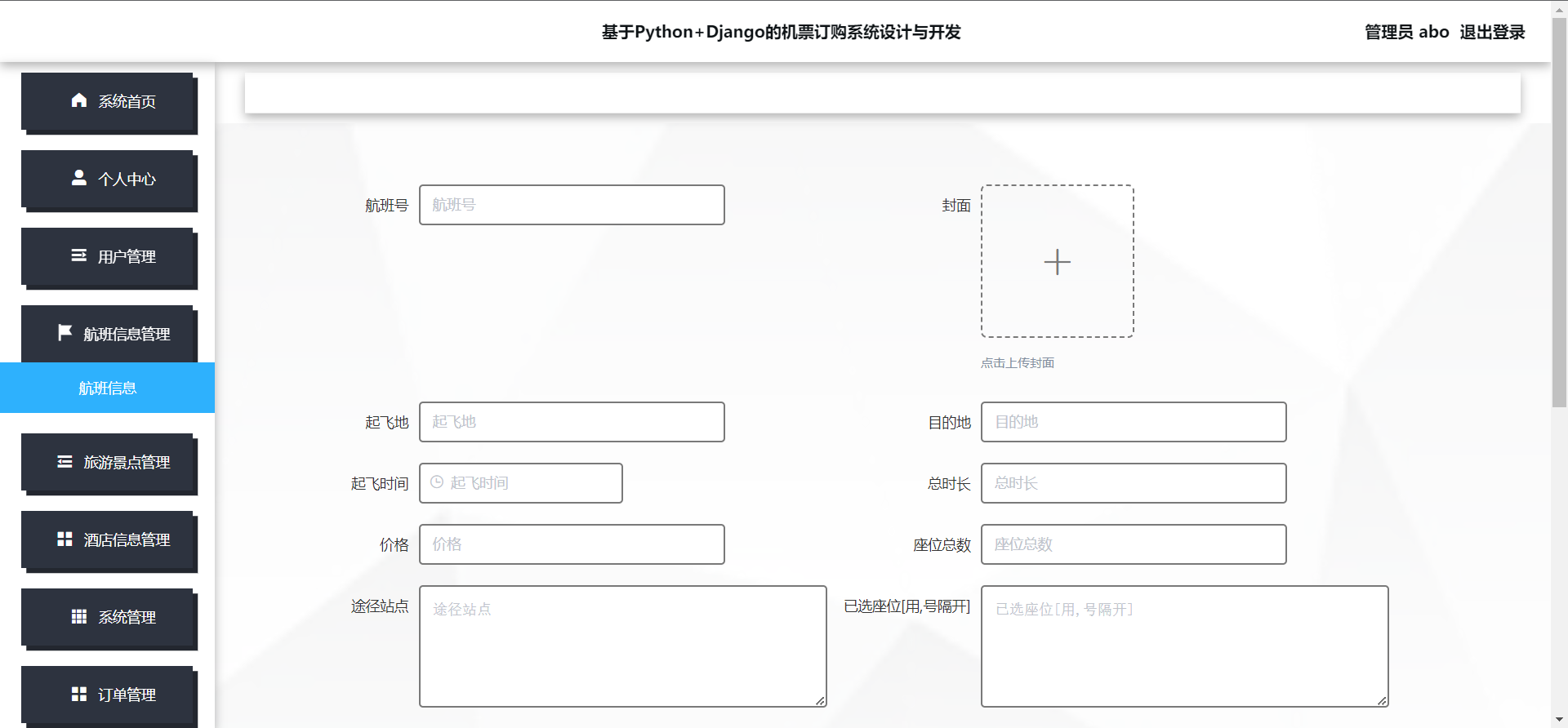Click inside the 途径站点 textarea
Viewport: 1568px width, 728px height.
623,646
